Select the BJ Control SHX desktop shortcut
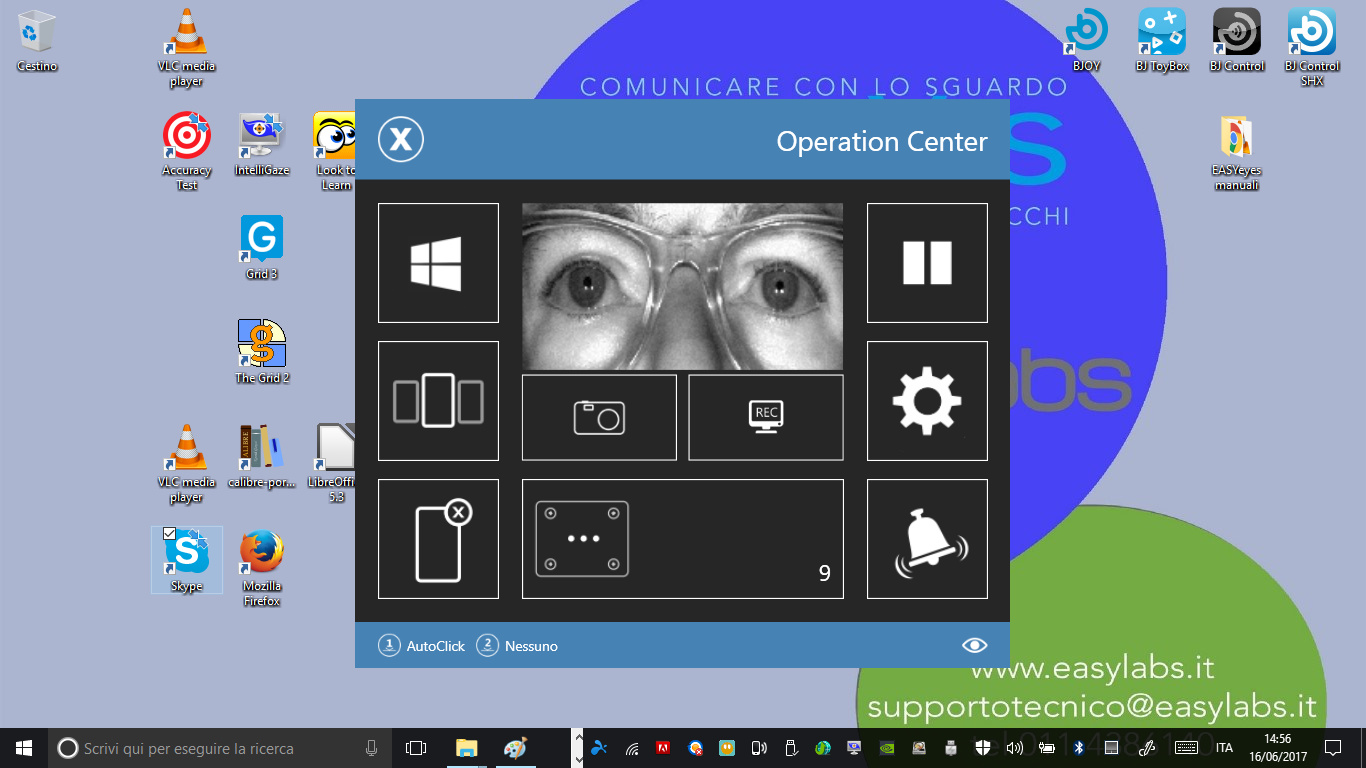The image size is (1366, 768). click(1312, 48)
